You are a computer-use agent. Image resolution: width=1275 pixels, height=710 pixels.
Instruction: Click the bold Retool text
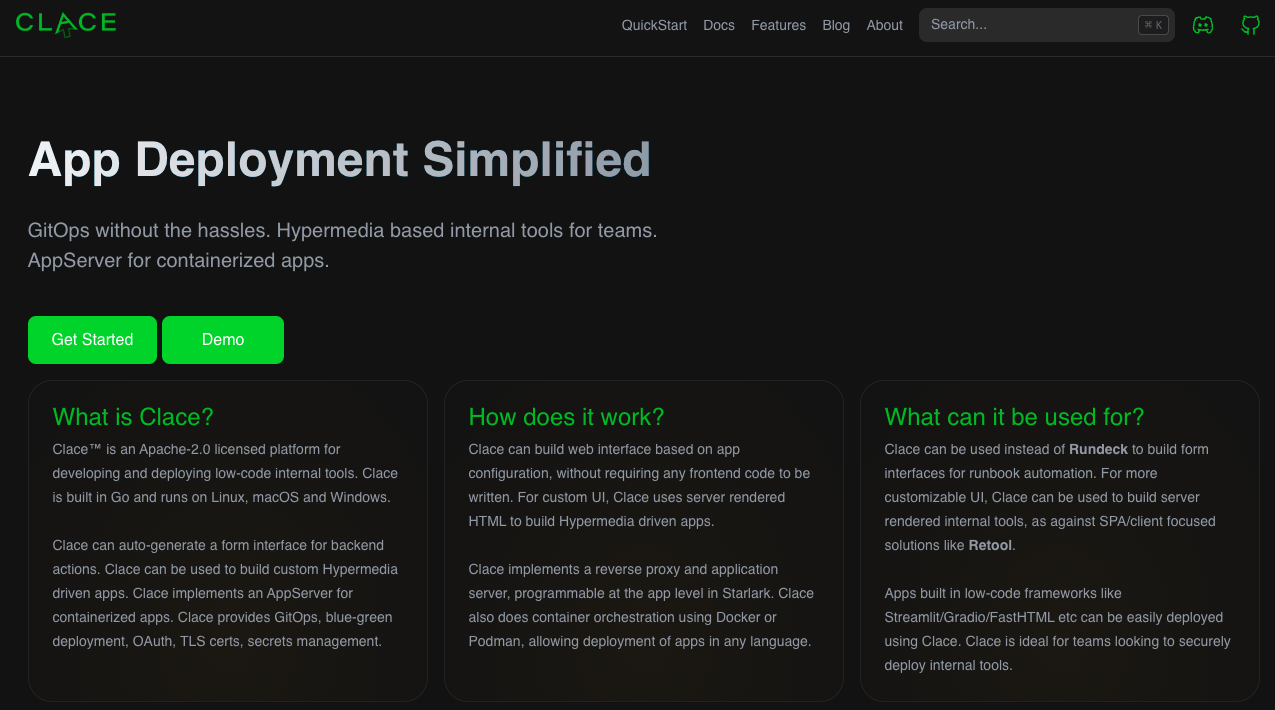point(990,545)
